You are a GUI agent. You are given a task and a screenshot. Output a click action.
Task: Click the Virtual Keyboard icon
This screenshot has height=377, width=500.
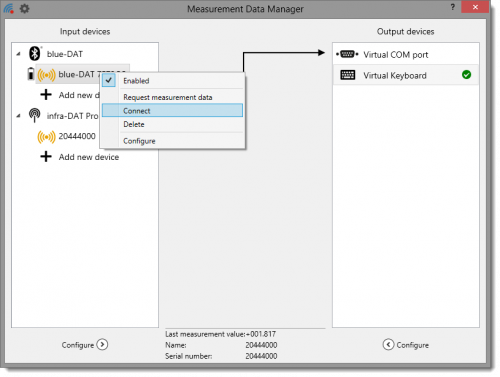[348, 75]
